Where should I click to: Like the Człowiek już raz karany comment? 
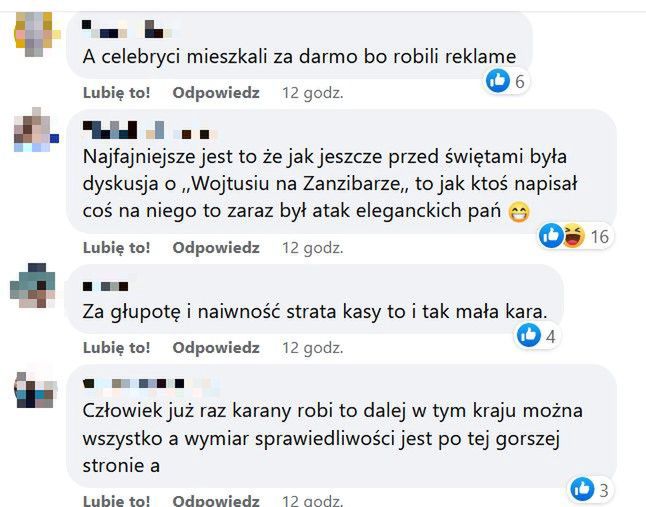[x=116, y=500]
